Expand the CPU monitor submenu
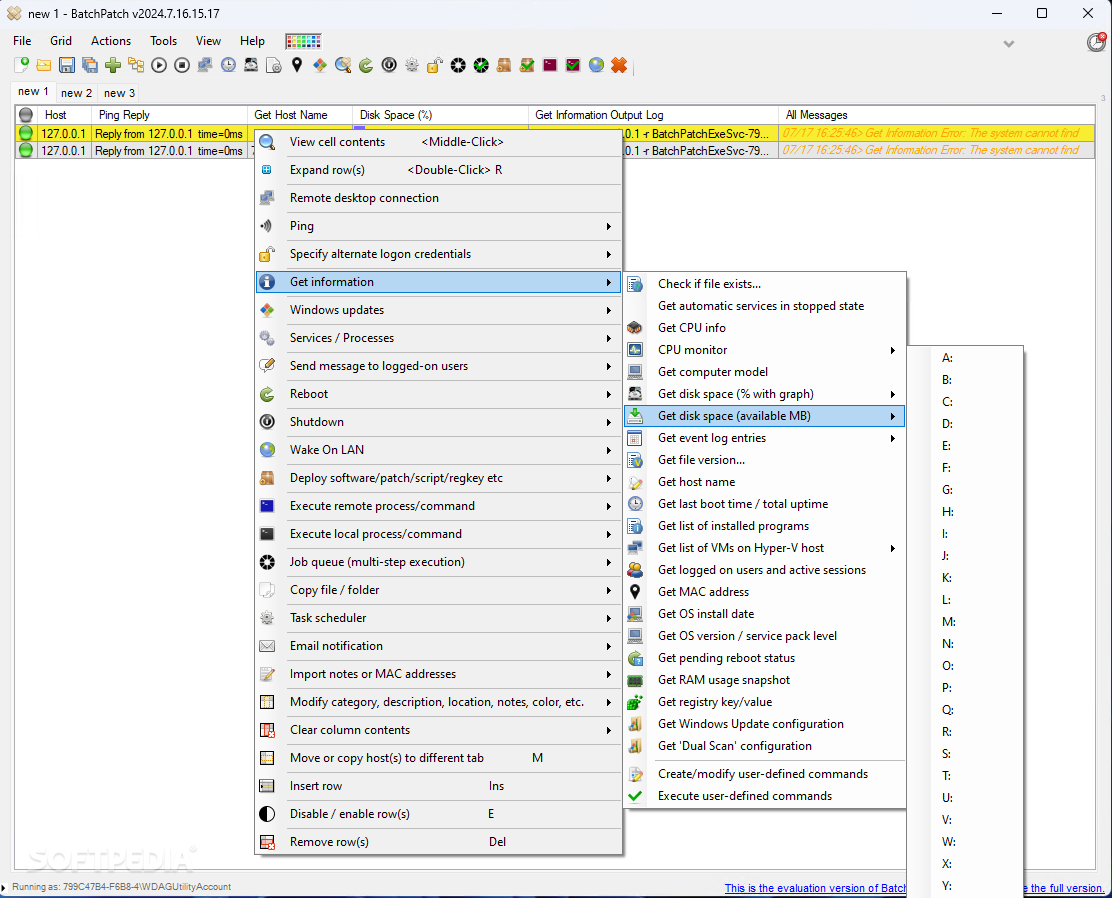Screen dimensions: 1112x898 coord(764,350)
